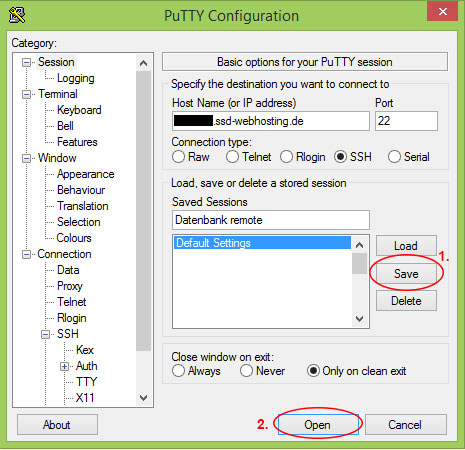Image resolution: width=465 pixels, height=450 pixels.
Task: Open the Connection category
Action: click(x=64, y=254)
